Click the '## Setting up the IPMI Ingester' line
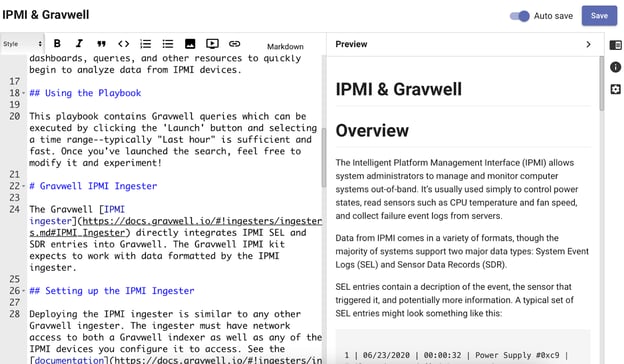 pyautogui.click(x=112, y=291)
